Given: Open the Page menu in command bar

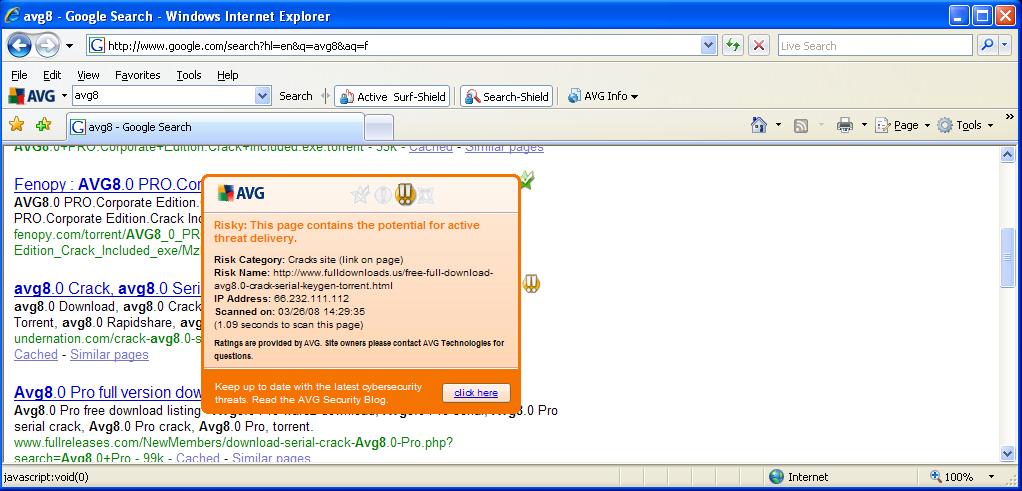Looking at the screenshot, I should pyautogui.click(x=902, y=125).
